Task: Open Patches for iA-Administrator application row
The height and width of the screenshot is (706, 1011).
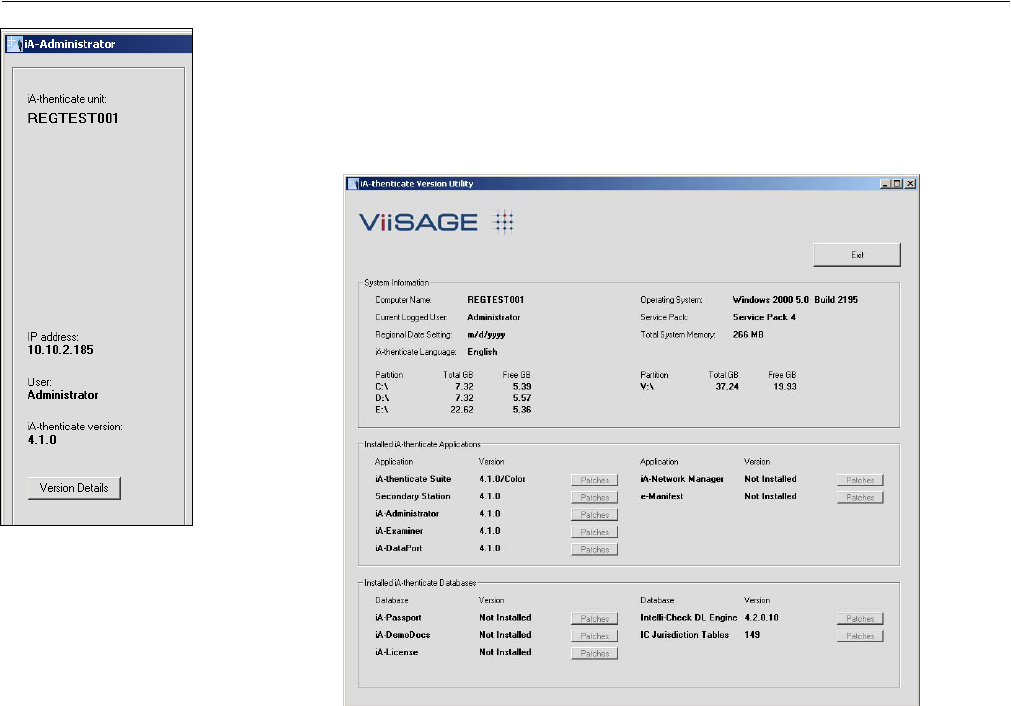Action: (594, 515)
